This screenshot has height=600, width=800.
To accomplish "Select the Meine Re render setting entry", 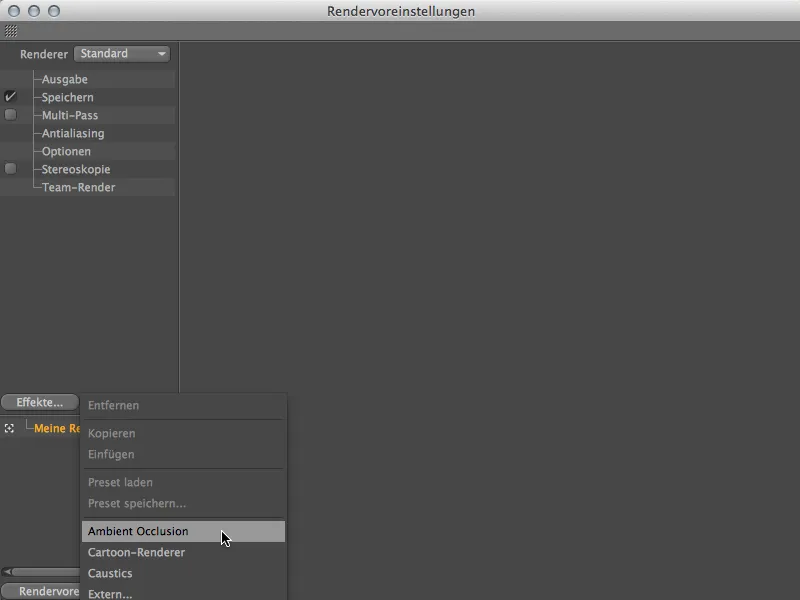I will pyautogui.click(x=57, y=428).
